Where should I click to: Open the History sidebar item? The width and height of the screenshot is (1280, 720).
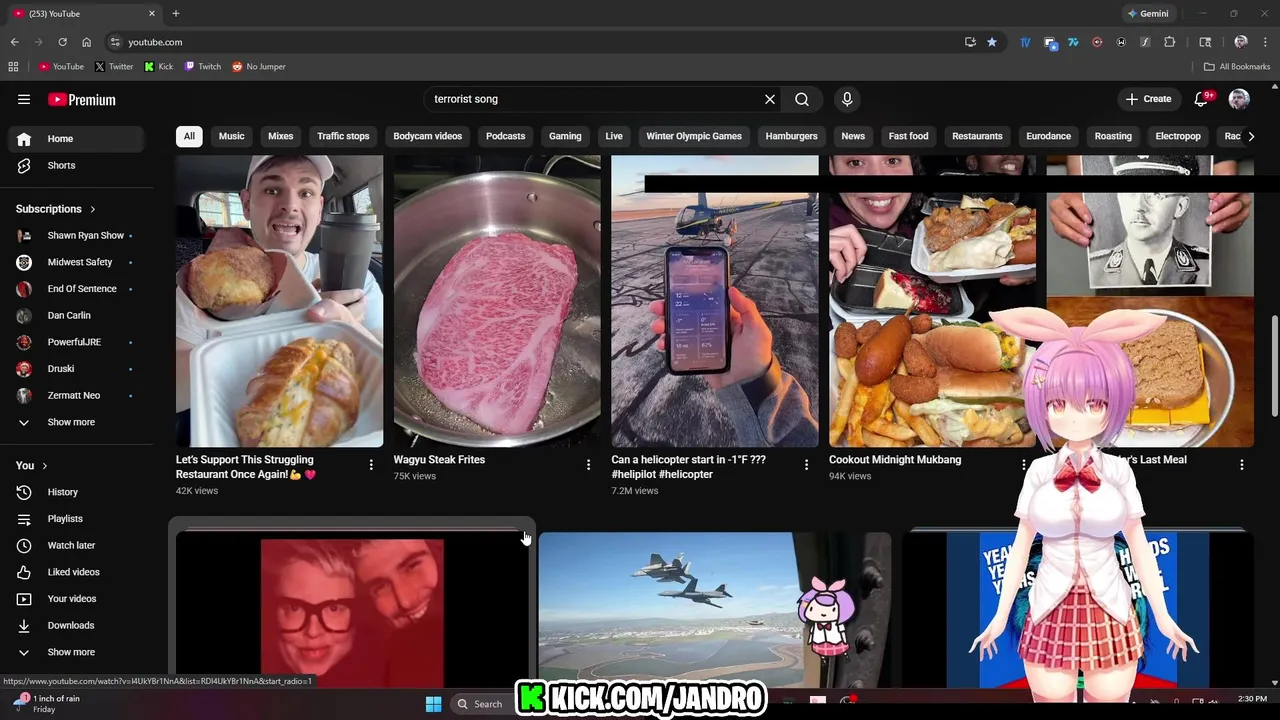pos(76,492)
